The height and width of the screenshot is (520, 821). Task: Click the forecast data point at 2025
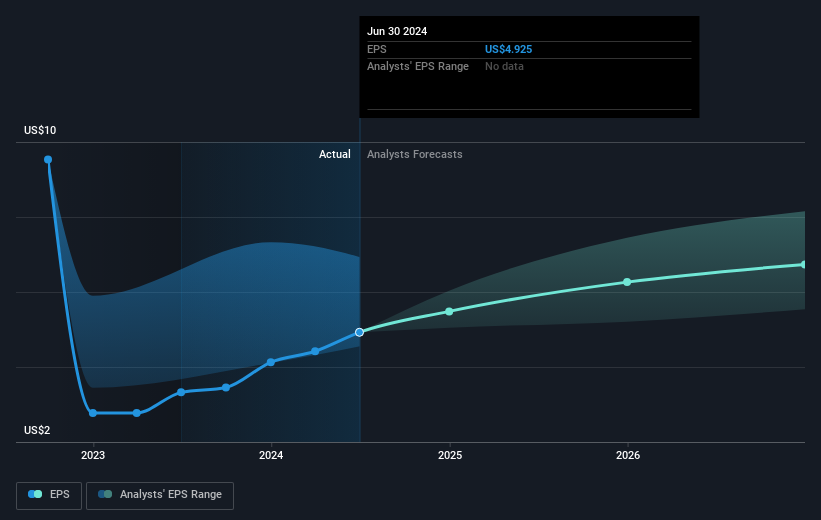coord(449,311)
